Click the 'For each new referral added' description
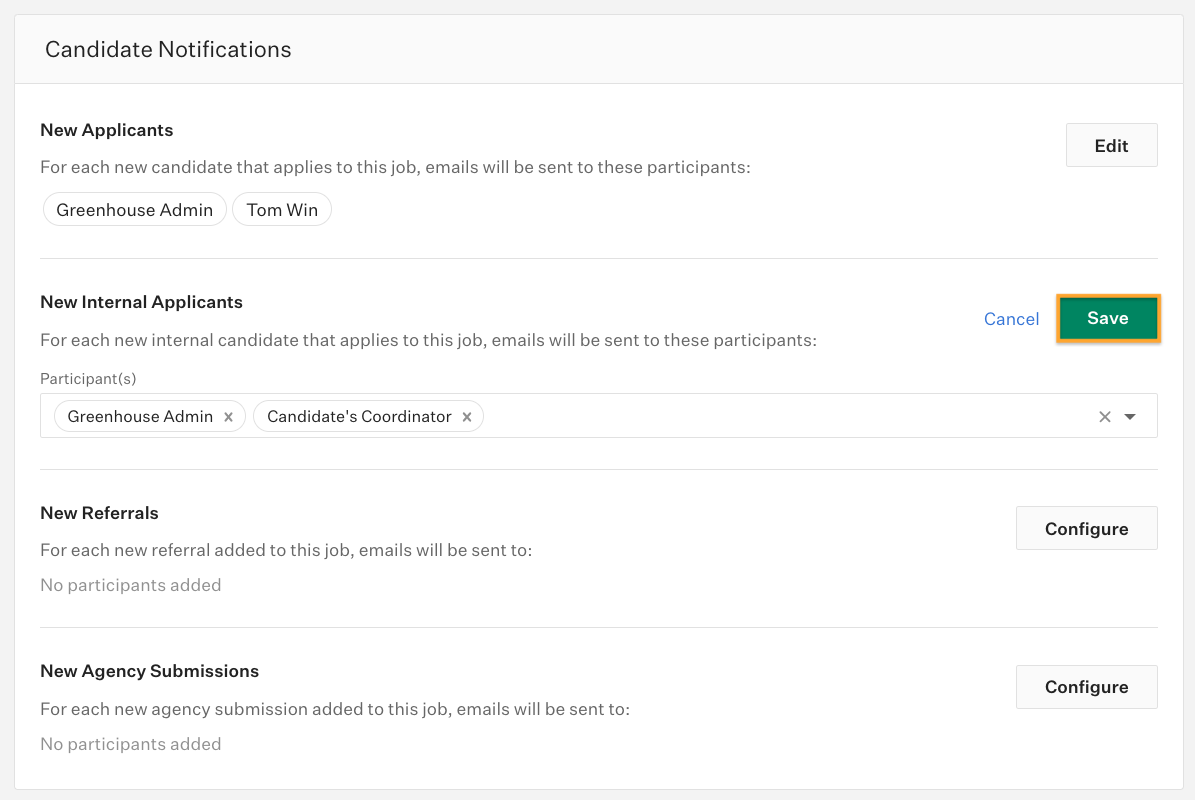 pyautogui.click(x=287, y=550)
